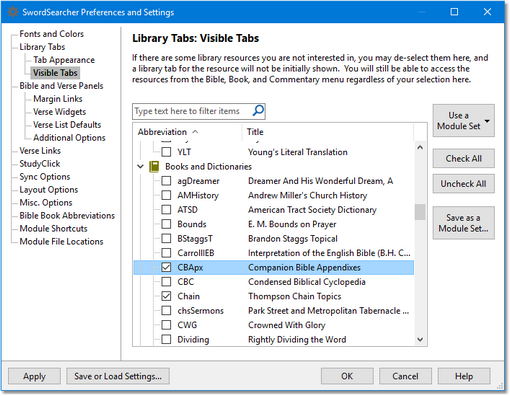Check the AMHistory checkbox
The image size is (510, 396).
(166, 195)
